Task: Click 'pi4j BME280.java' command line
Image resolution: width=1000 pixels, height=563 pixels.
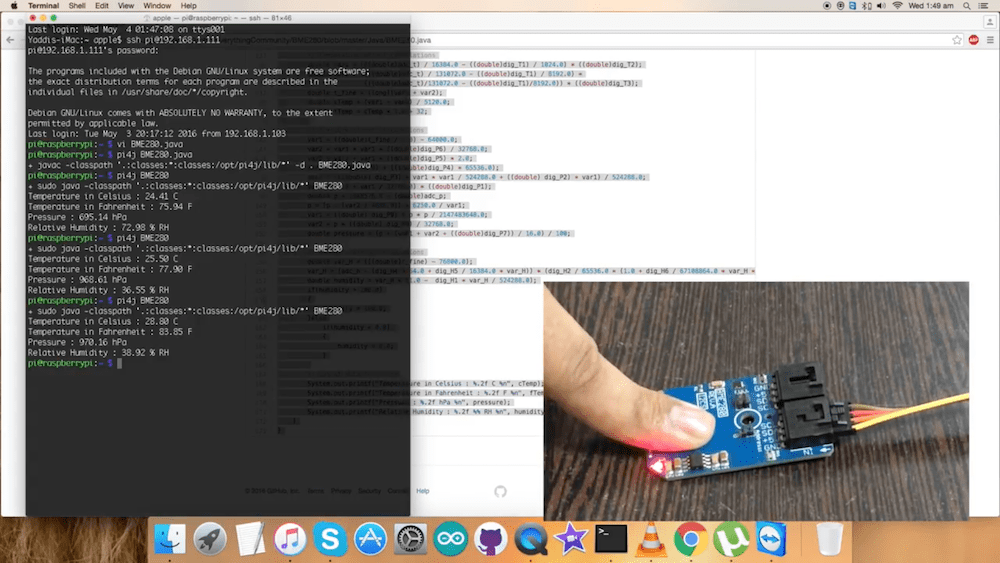Action: click(110, 154)
